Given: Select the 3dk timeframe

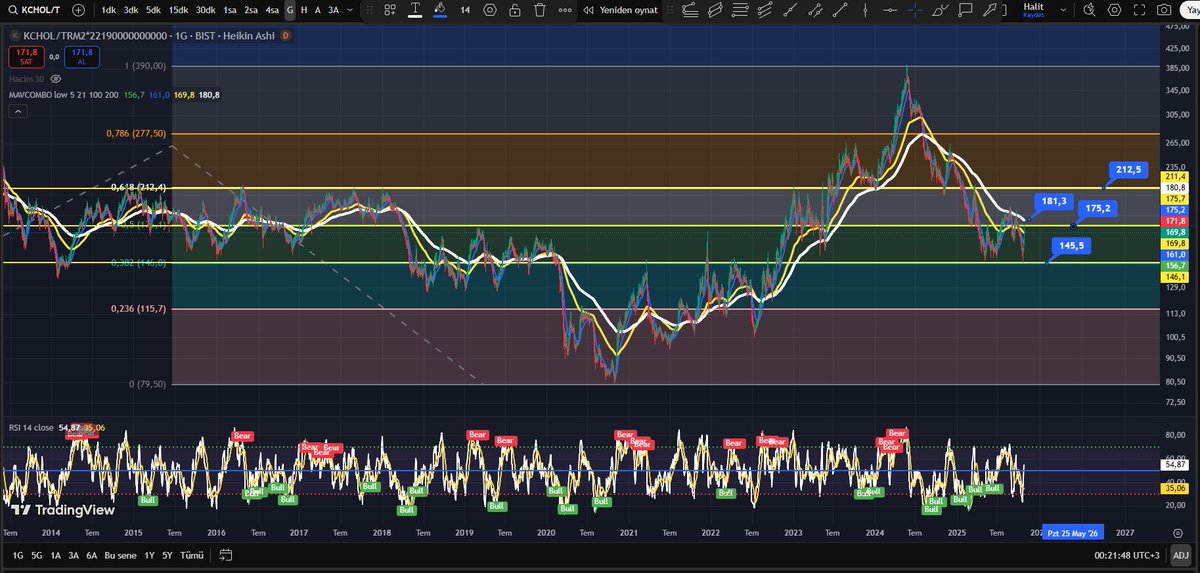Looking at the screenshot, I should tap(131, 9).
